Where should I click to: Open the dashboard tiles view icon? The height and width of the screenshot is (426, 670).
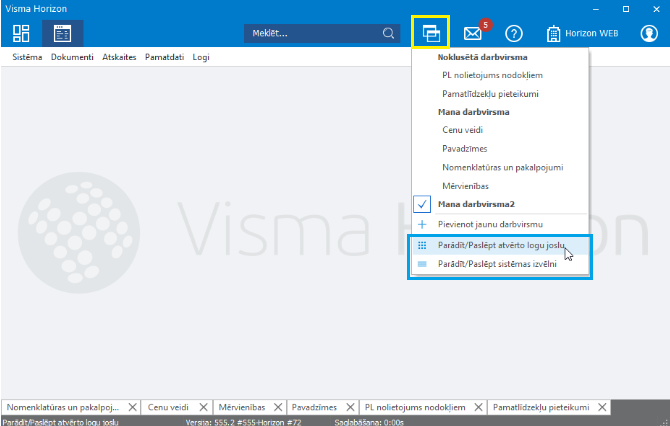point(21,33)
